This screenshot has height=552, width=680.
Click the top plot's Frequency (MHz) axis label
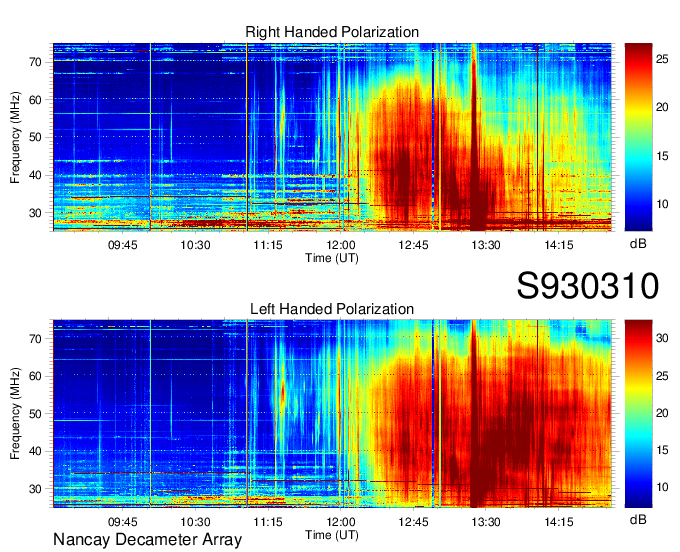16,137
